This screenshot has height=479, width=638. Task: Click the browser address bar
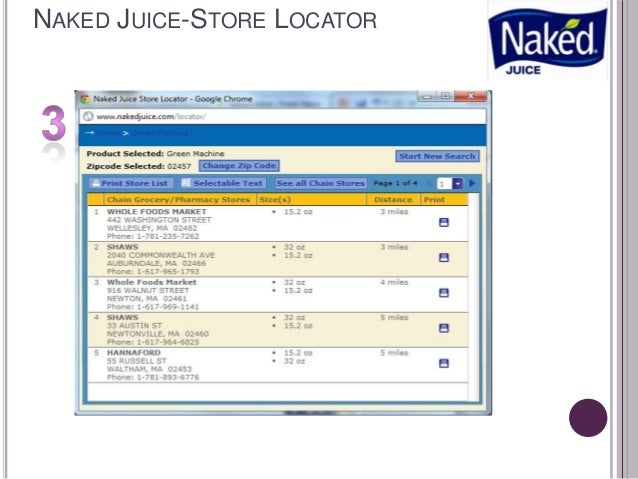[282, 116]
